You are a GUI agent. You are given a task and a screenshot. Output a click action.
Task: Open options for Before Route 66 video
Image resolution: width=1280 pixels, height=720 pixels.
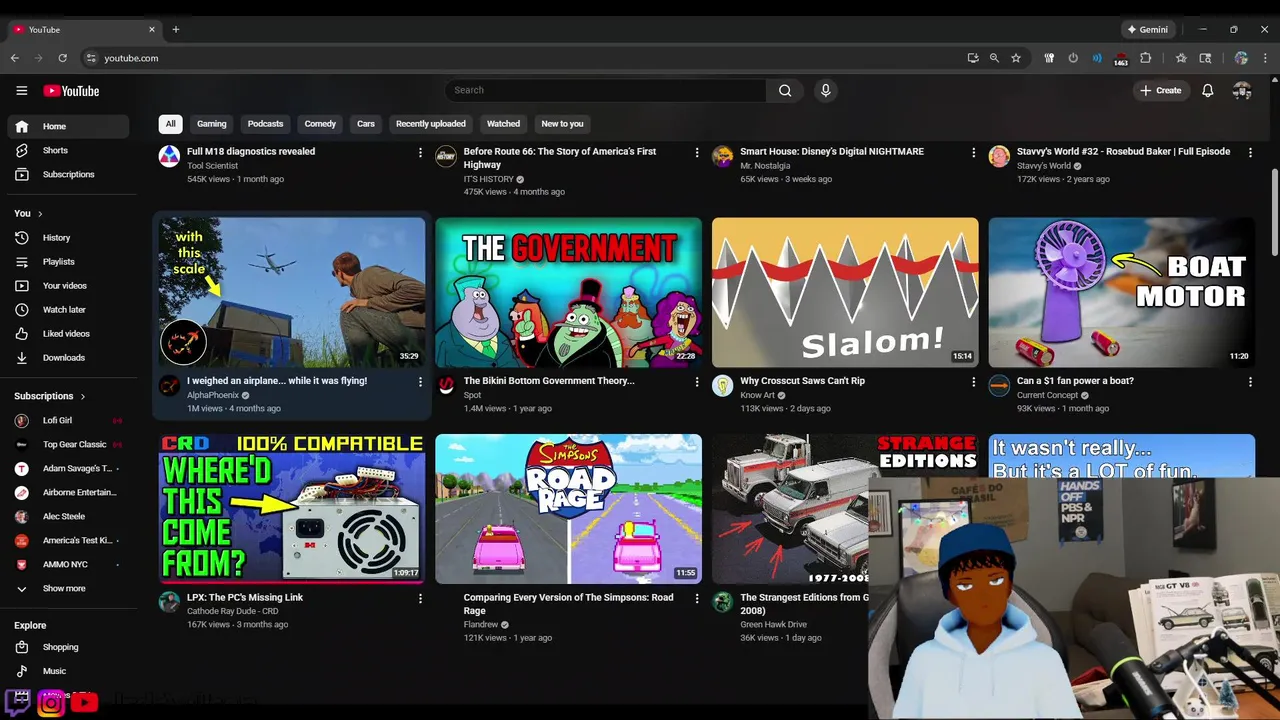pos(697,152)
